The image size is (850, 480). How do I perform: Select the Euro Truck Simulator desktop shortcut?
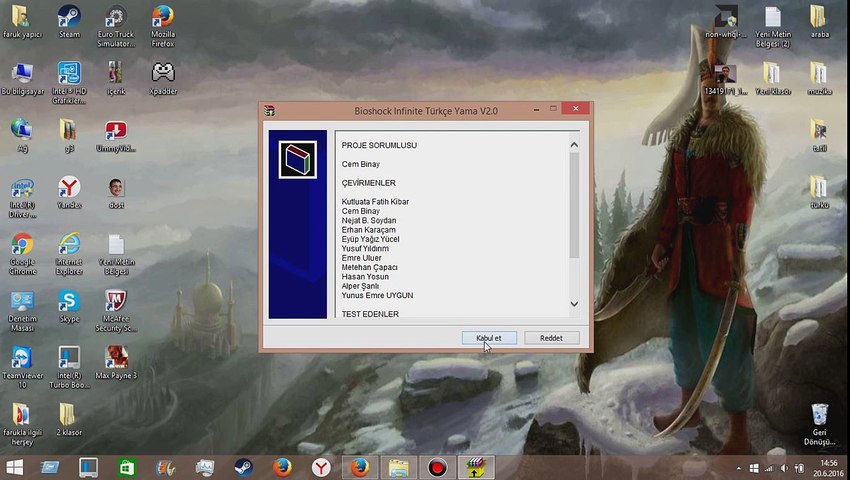(x=116, y=26)
